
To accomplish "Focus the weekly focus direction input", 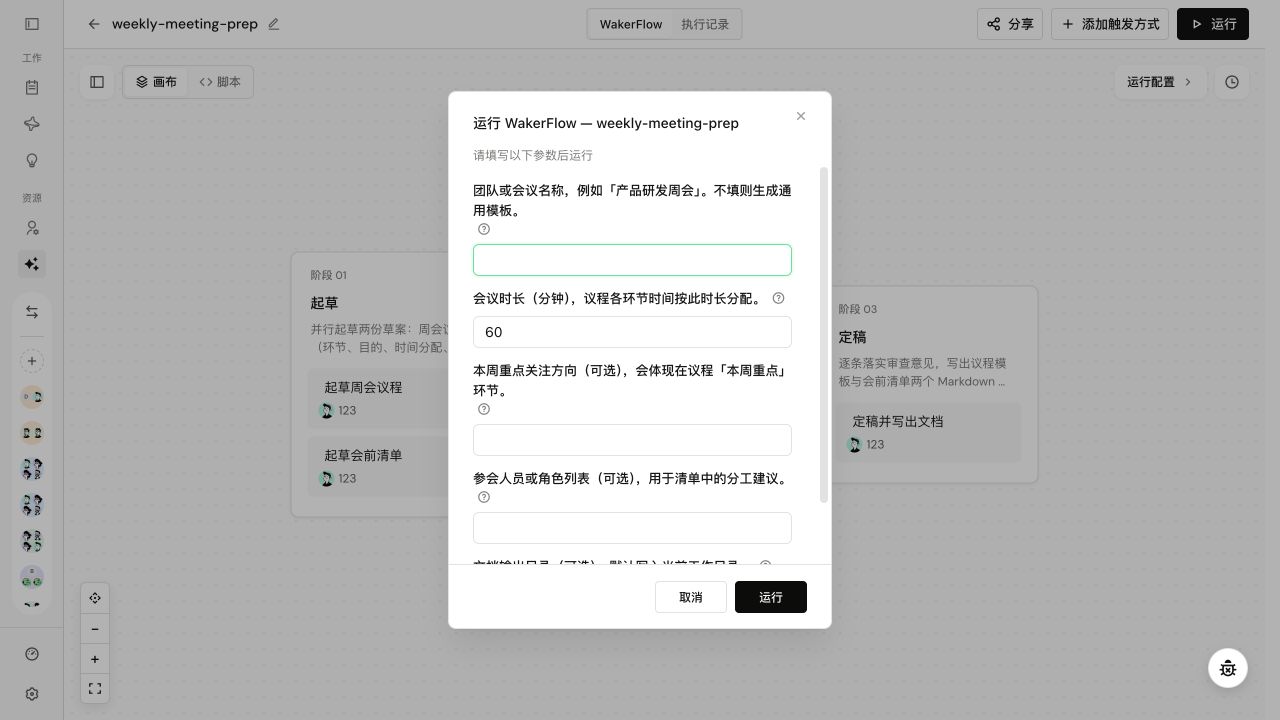I will point(632,440).
